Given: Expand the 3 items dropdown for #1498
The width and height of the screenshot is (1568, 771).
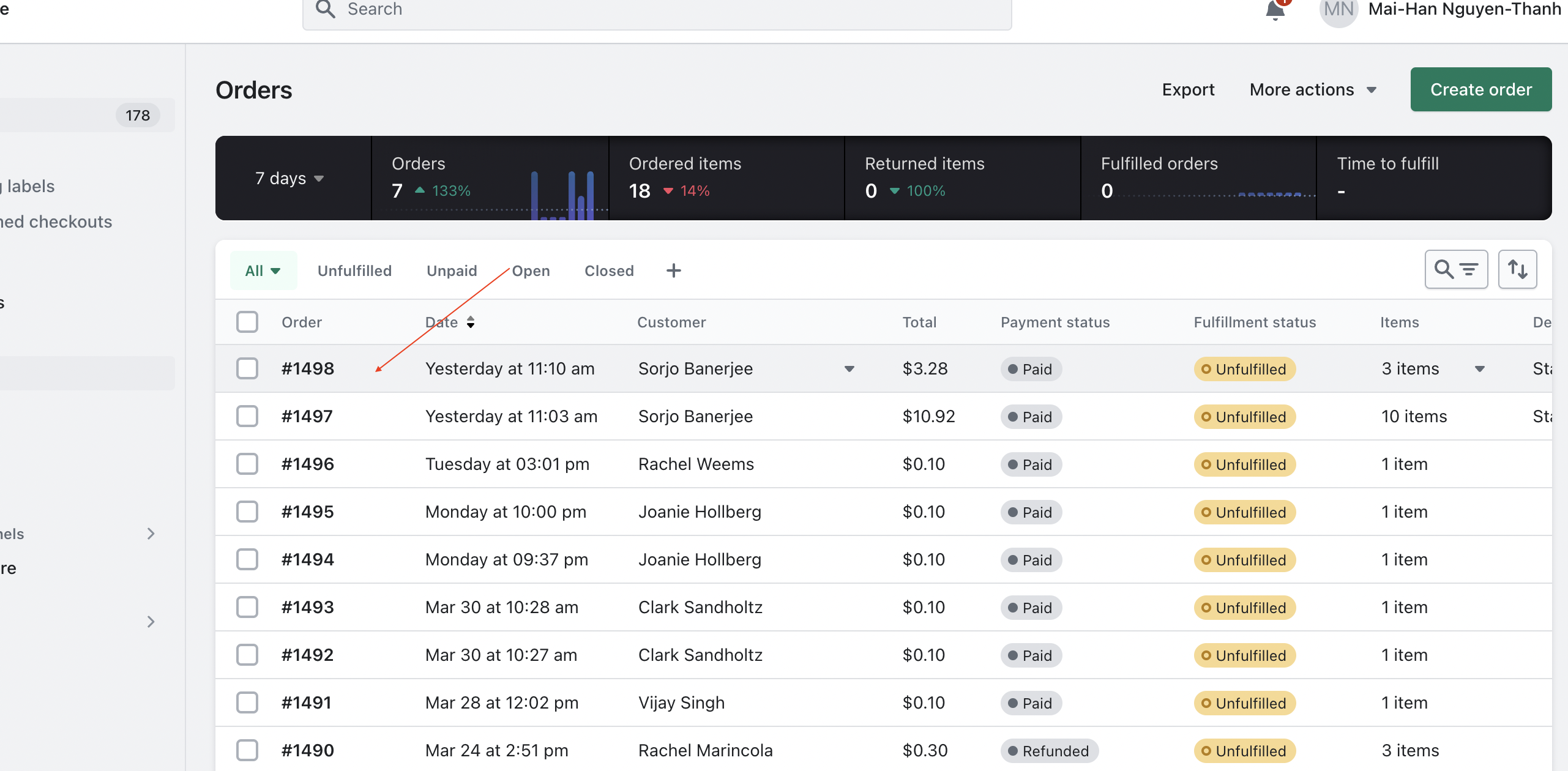Looking at the screenshot, I should [x=1479, y=369].
